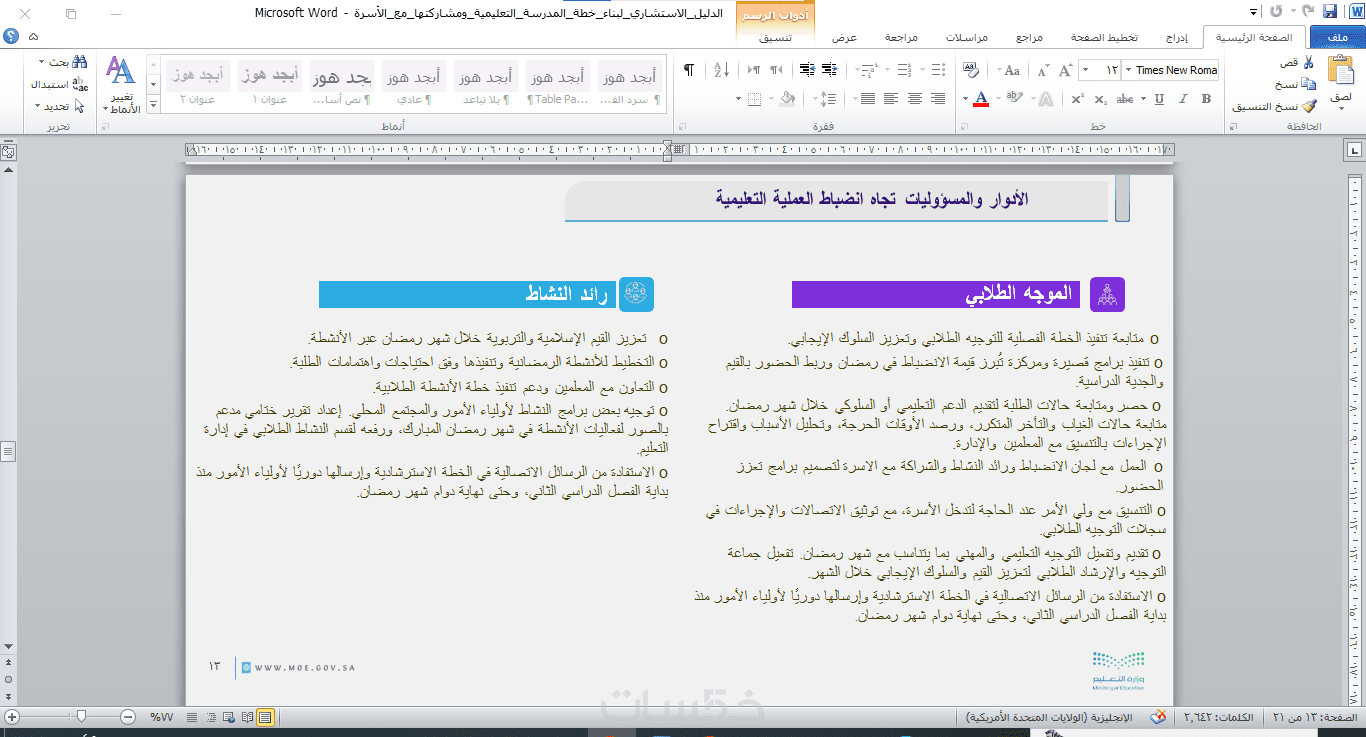Toggle underline (U) formatting
The width and height of the screenshot is (1366, 737).
click(x=1159, y=98)
